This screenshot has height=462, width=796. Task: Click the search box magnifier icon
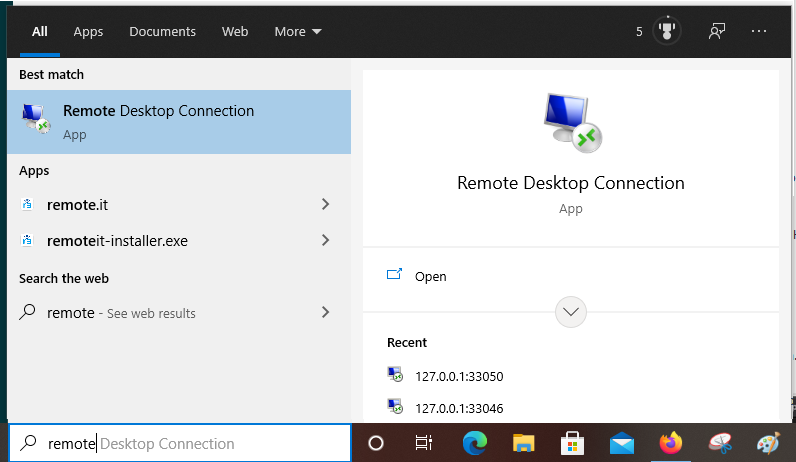(x=28, y=443)
